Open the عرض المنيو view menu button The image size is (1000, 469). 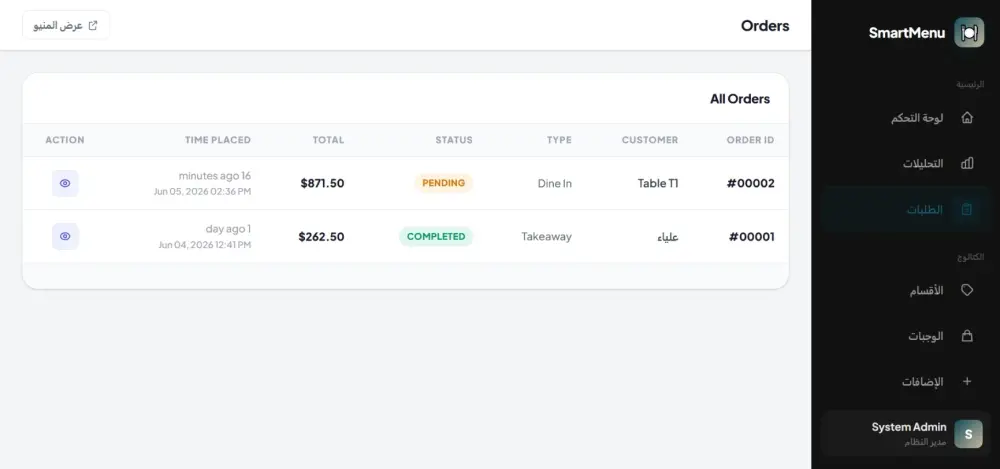(66, 26)
